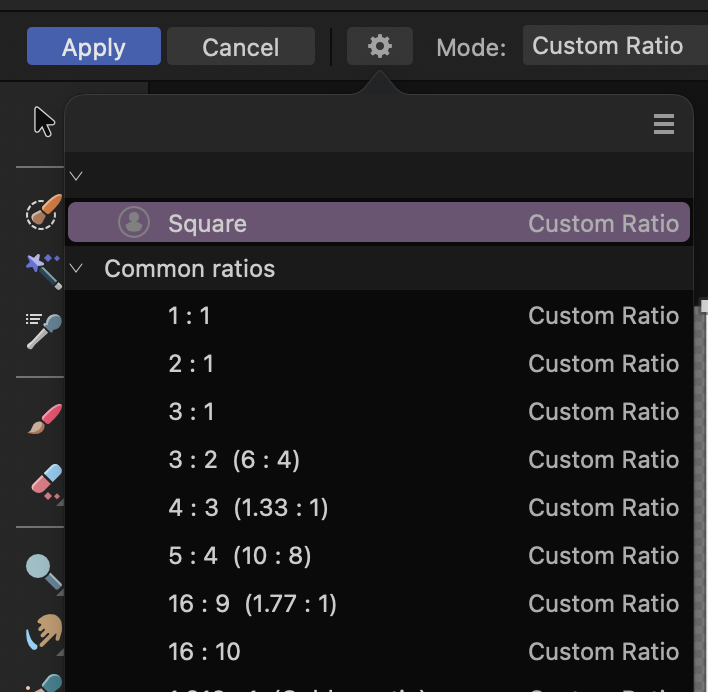Open the presets panel hamburger menu
Image resolution: width=708 pixels, height=692 pixels.
(x=664, y=124)
